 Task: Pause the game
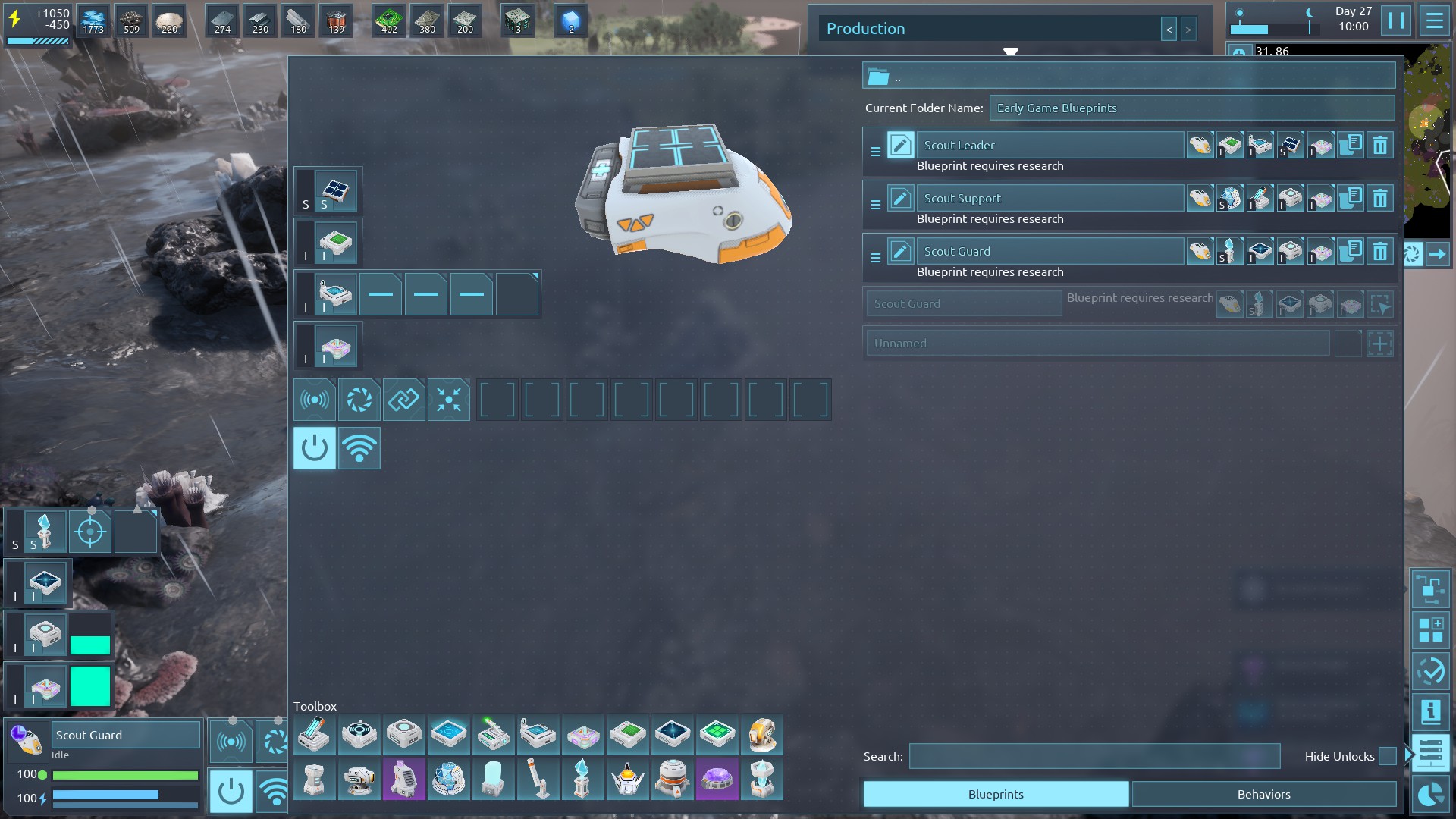(1395, 20)
